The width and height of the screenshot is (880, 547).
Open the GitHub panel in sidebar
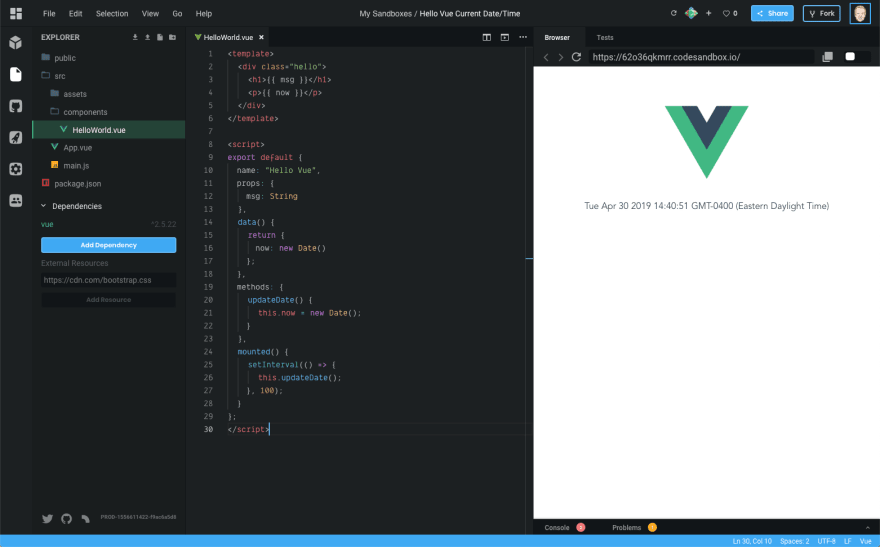(16, 106)
